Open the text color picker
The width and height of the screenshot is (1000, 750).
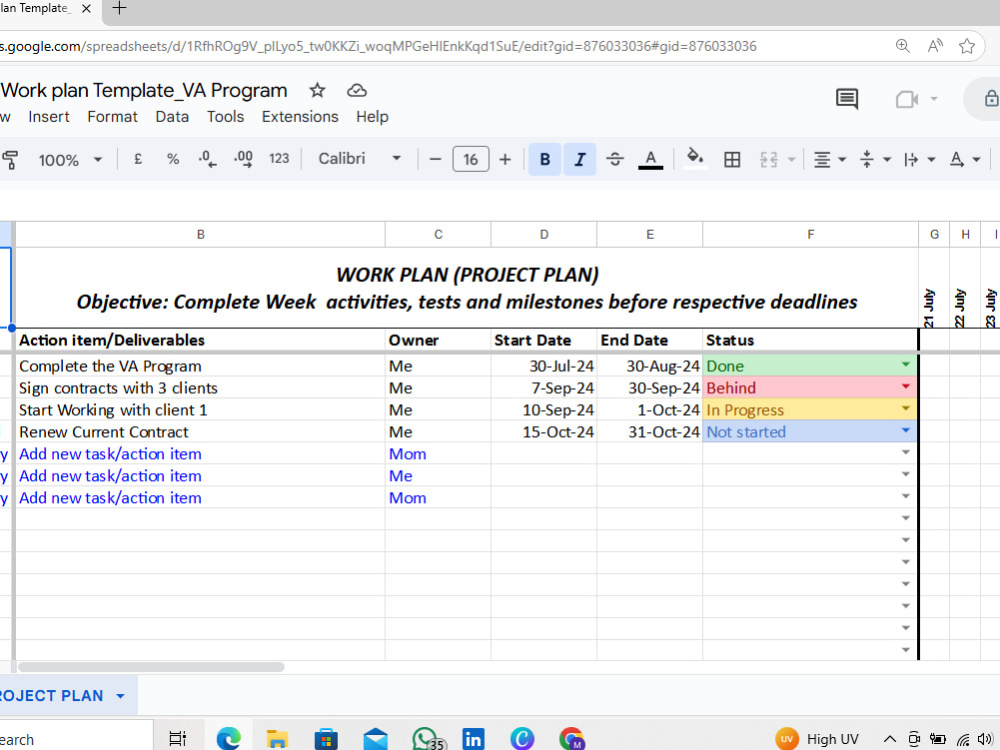(651, 159)
